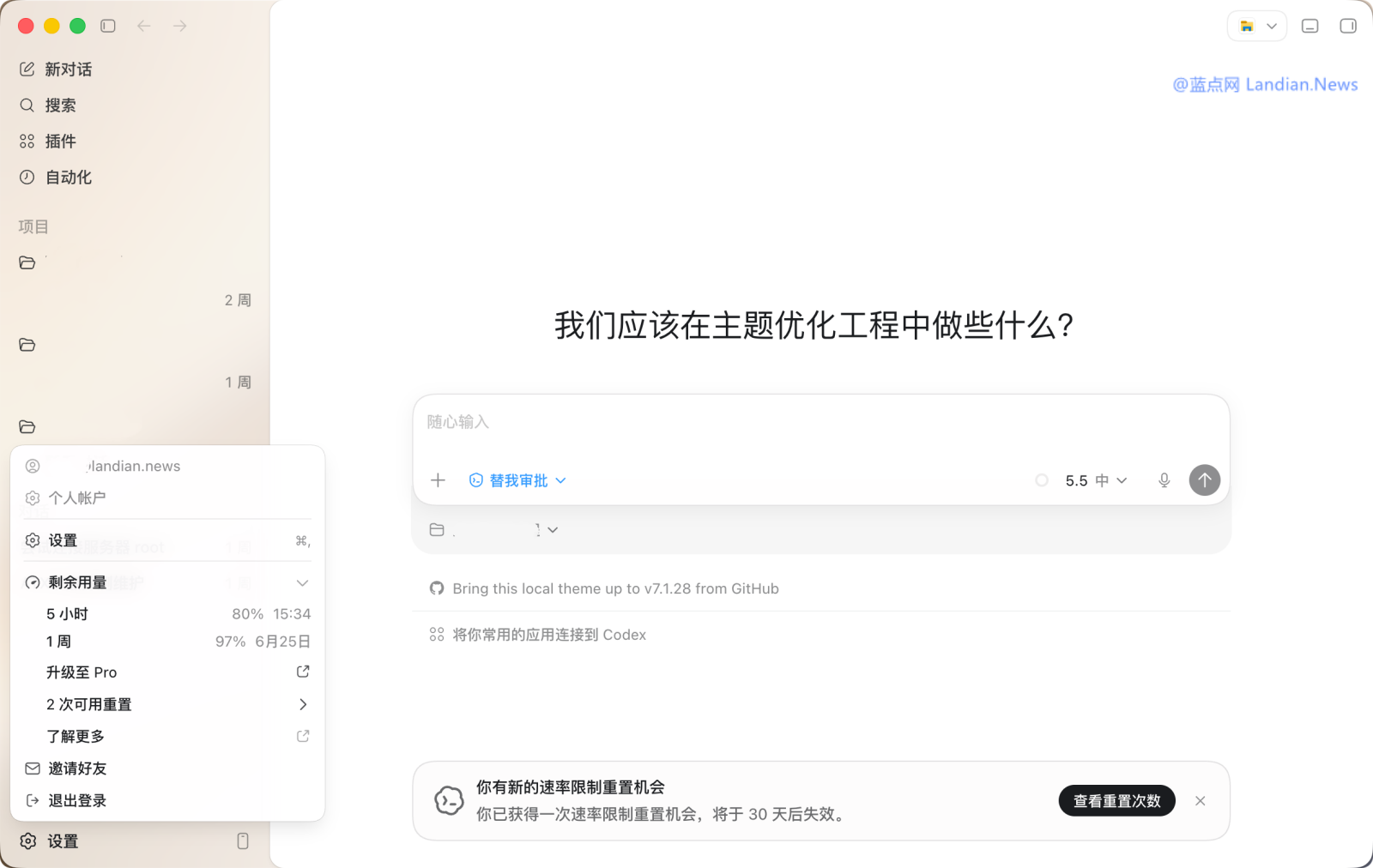Click the 随心输入 message input field
The width and height of the screenshot is (1373, 868).
(x=821, y=422)
